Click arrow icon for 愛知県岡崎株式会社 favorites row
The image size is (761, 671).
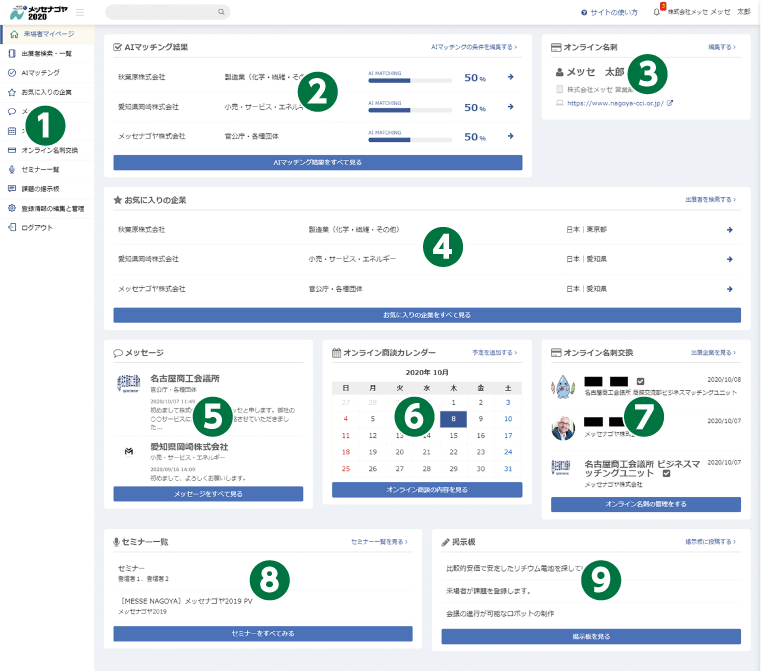point(729,259)
